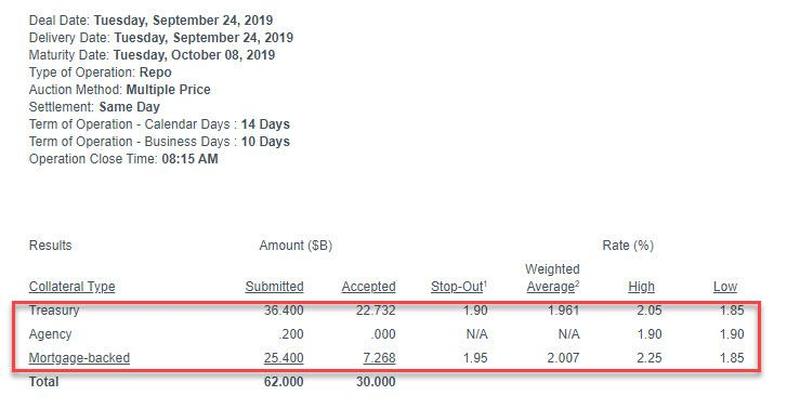Click the Operation Close Time 08:15 AM
Viewport: 800px width, 409px height.
click(x=190, y=159)
